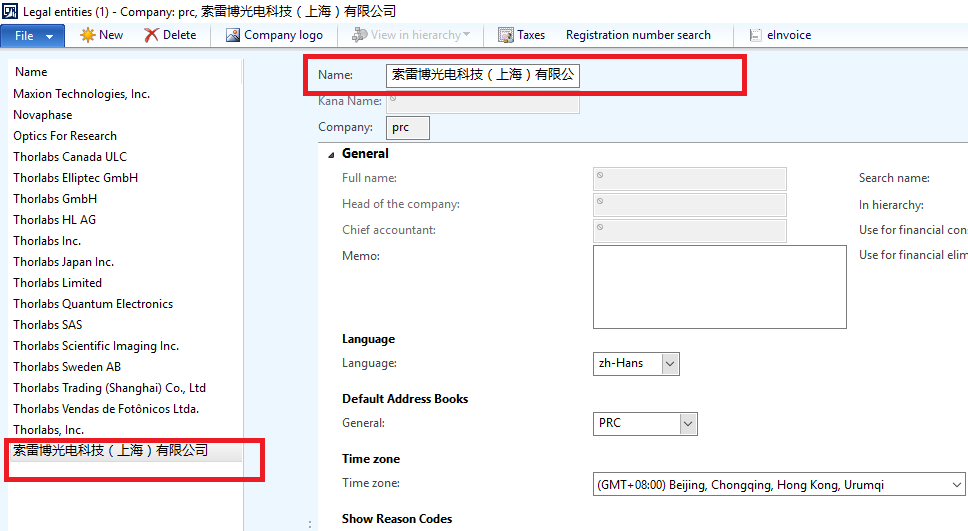This screenshot has height=531, width=968.
Task: Click the Delete red X icon
Action: click(151, 35)
